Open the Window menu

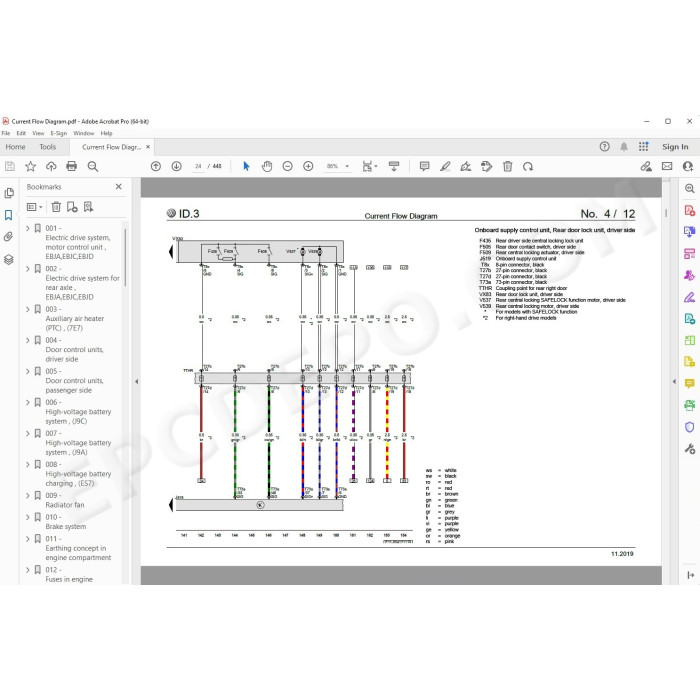click(x=83, y=133)
